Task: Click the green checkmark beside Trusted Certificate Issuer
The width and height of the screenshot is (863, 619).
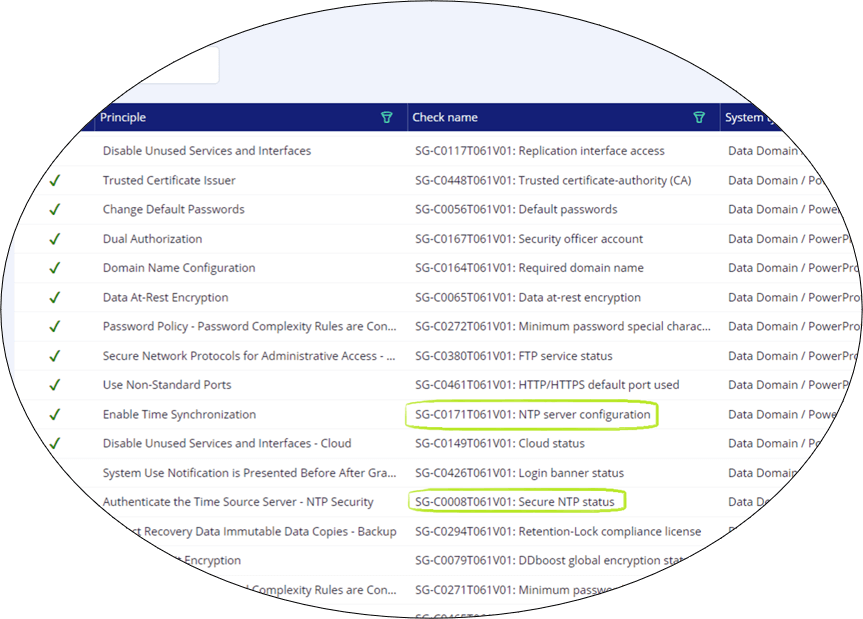Action: pos(55,180)
